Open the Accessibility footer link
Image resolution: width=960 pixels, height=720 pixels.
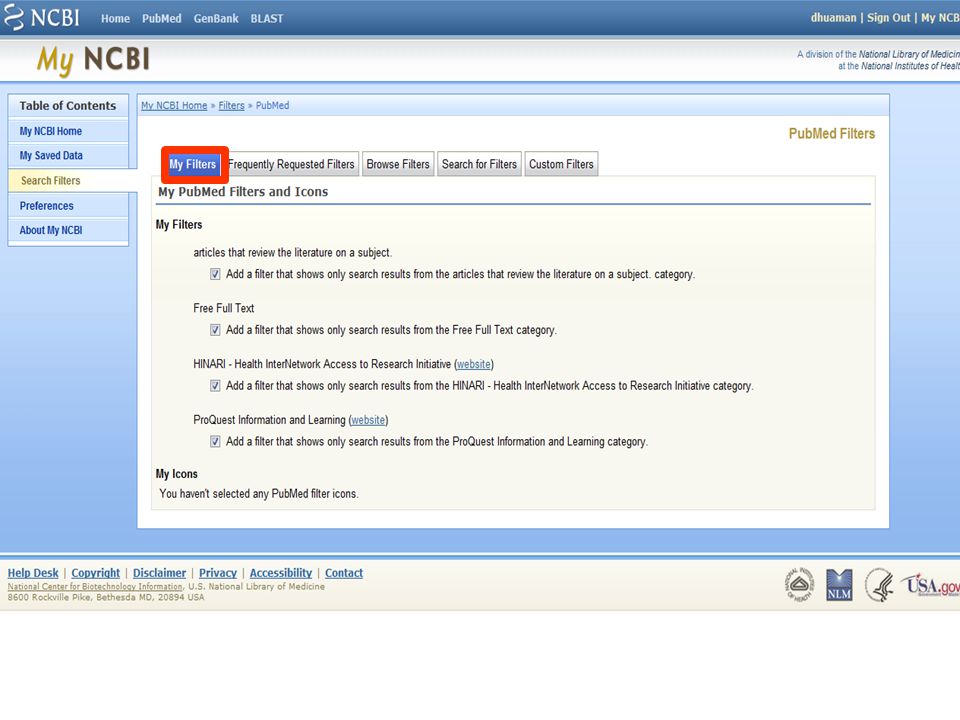click(280, 573)
